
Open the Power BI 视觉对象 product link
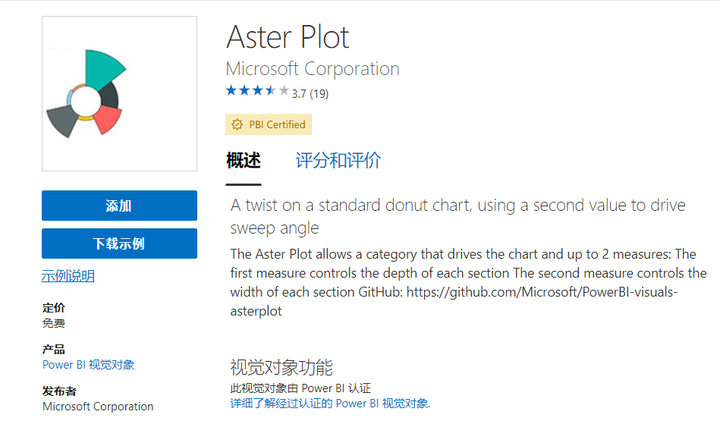coord(88,365)
